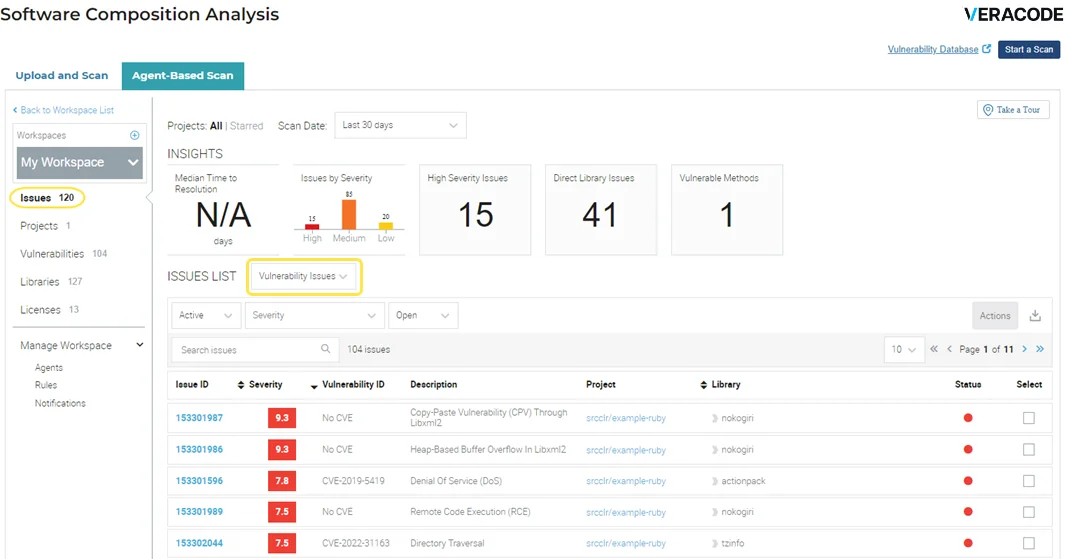Image resolution: width=1066 pixels, height=559 pixels.
Task: Click the Take a Tour button
Action: tap(1013, 109)
